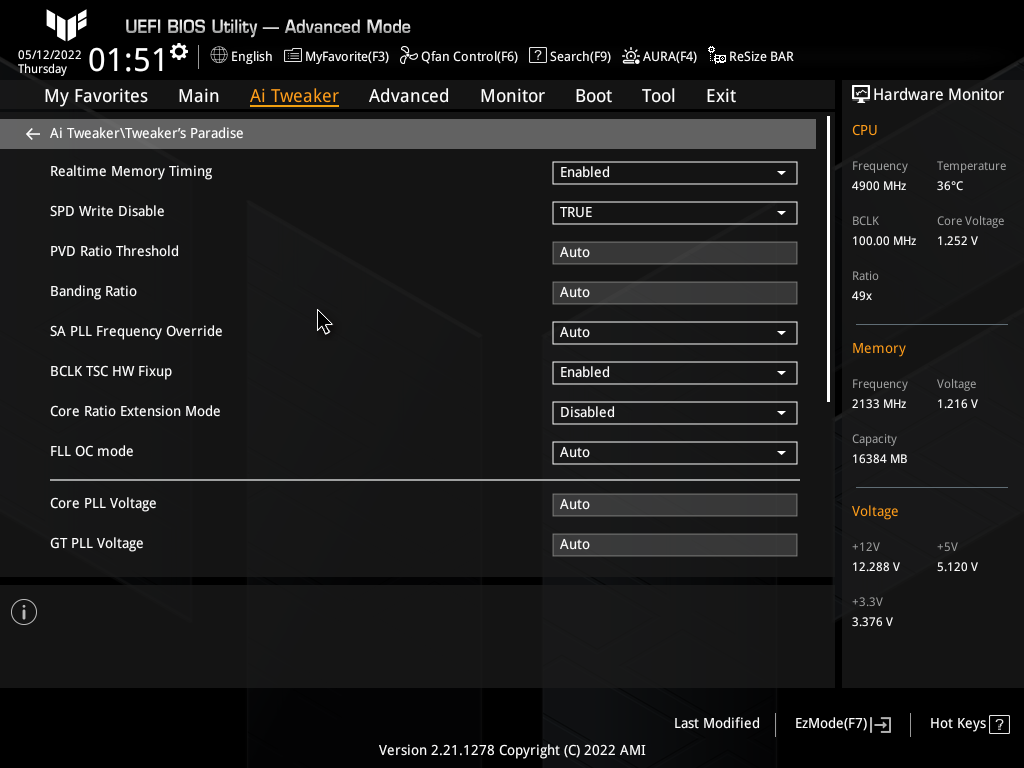Click the Hardware Monitor screen icon

[x=861, y=95]
